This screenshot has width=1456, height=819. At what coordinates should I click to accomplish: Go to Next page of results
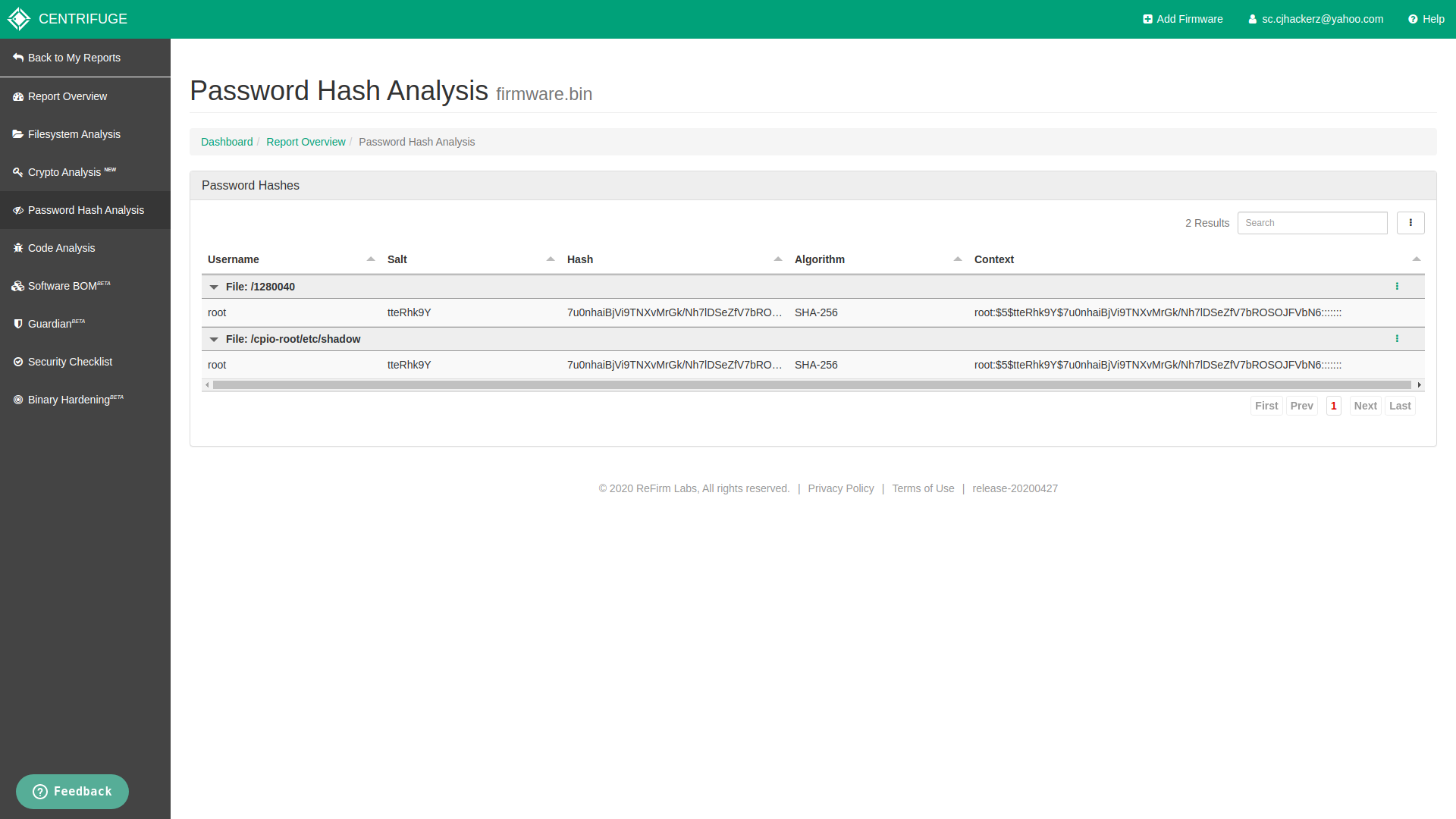point(1365,406)
